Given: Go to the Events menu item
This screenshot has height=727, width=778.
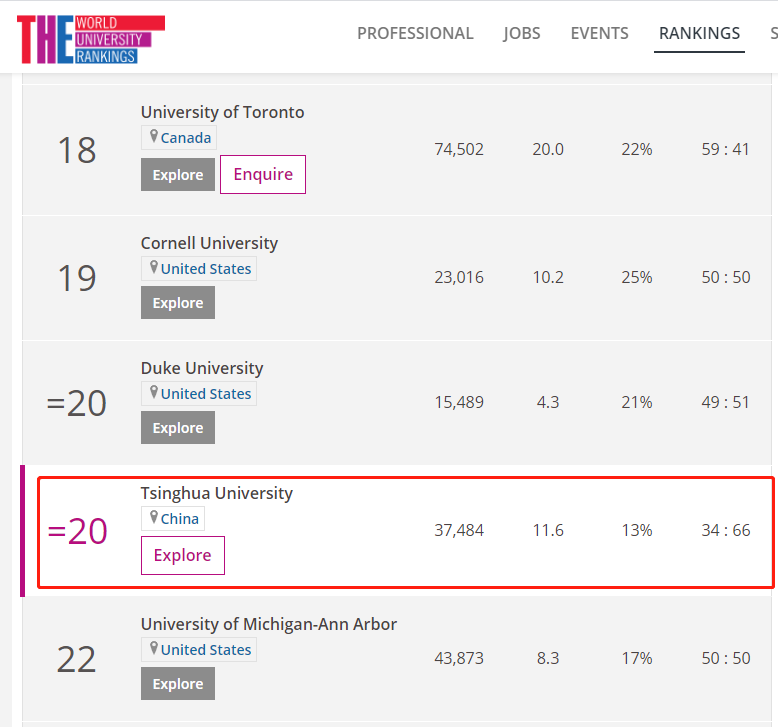Looking at the screenshot, I should tap(599, 33).
